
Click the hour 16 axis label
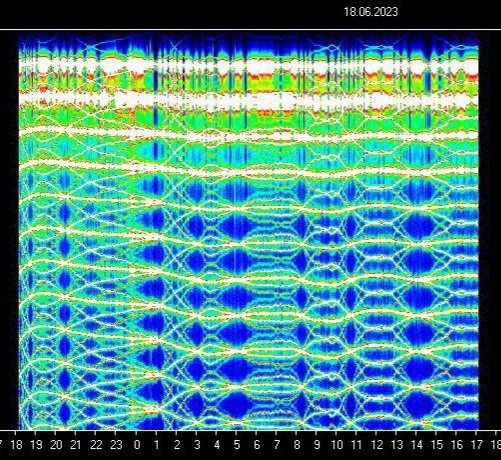pyautogui.click(x=457, y=445)
